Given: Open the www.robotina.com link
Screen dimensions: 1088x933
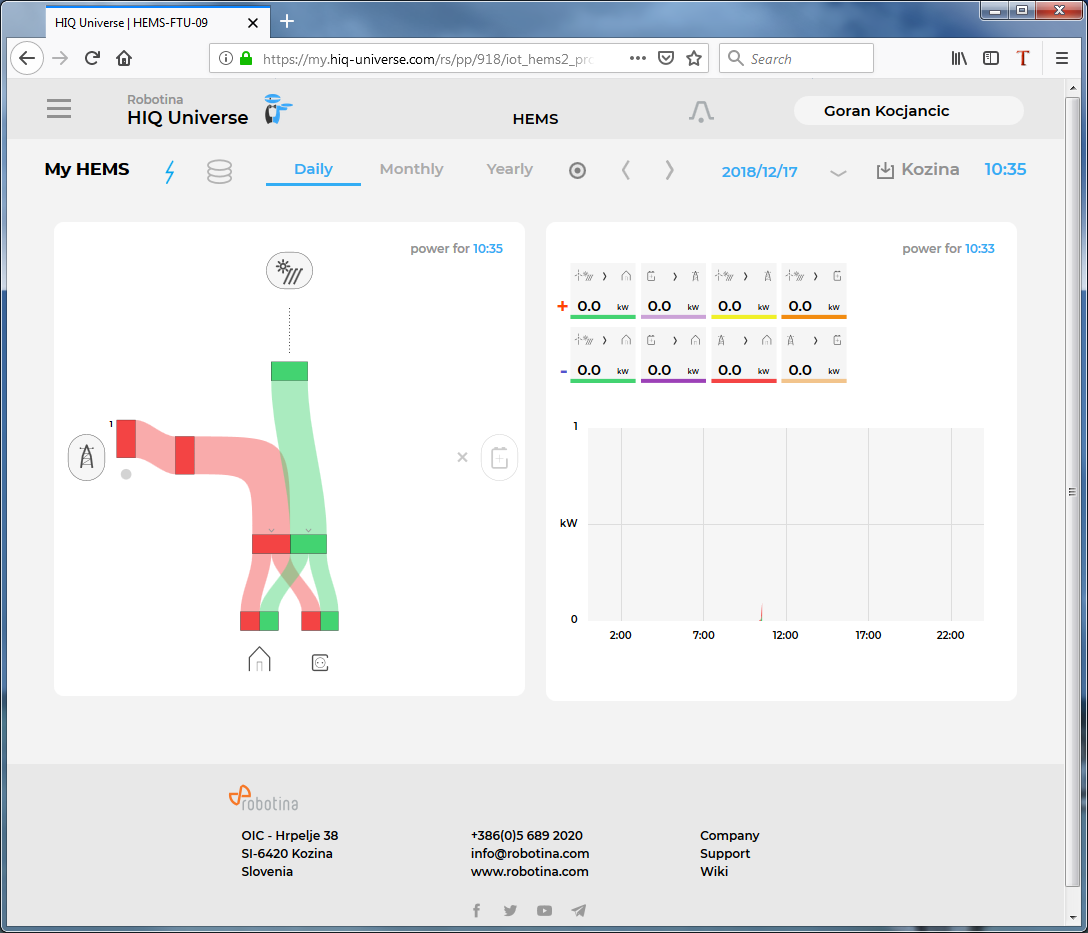Looking at the screenshot, I should coord(529,871).
